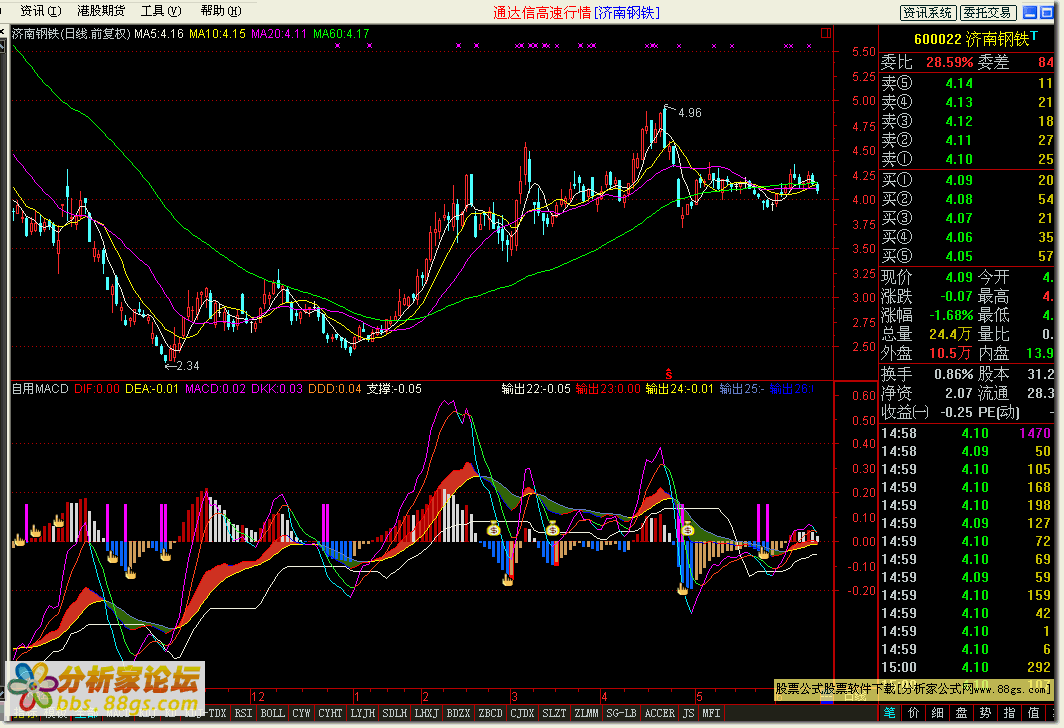Screen dimensions: 1064x728
Task: Switch to the 盘 tab in quote panel
Action: click(x=961, y=713)
